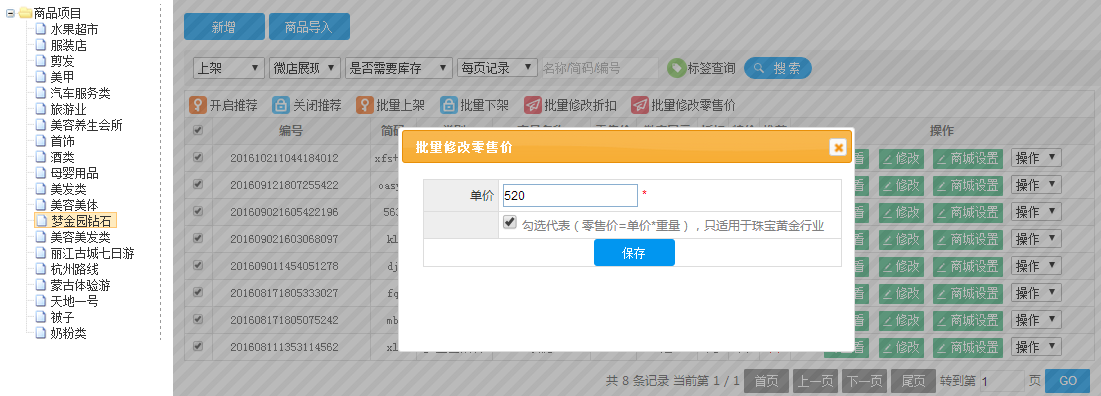The width and height of the screenshot is (1101, 396).
Task: Click the file icon beside 美发类
Action: [41, 189]
